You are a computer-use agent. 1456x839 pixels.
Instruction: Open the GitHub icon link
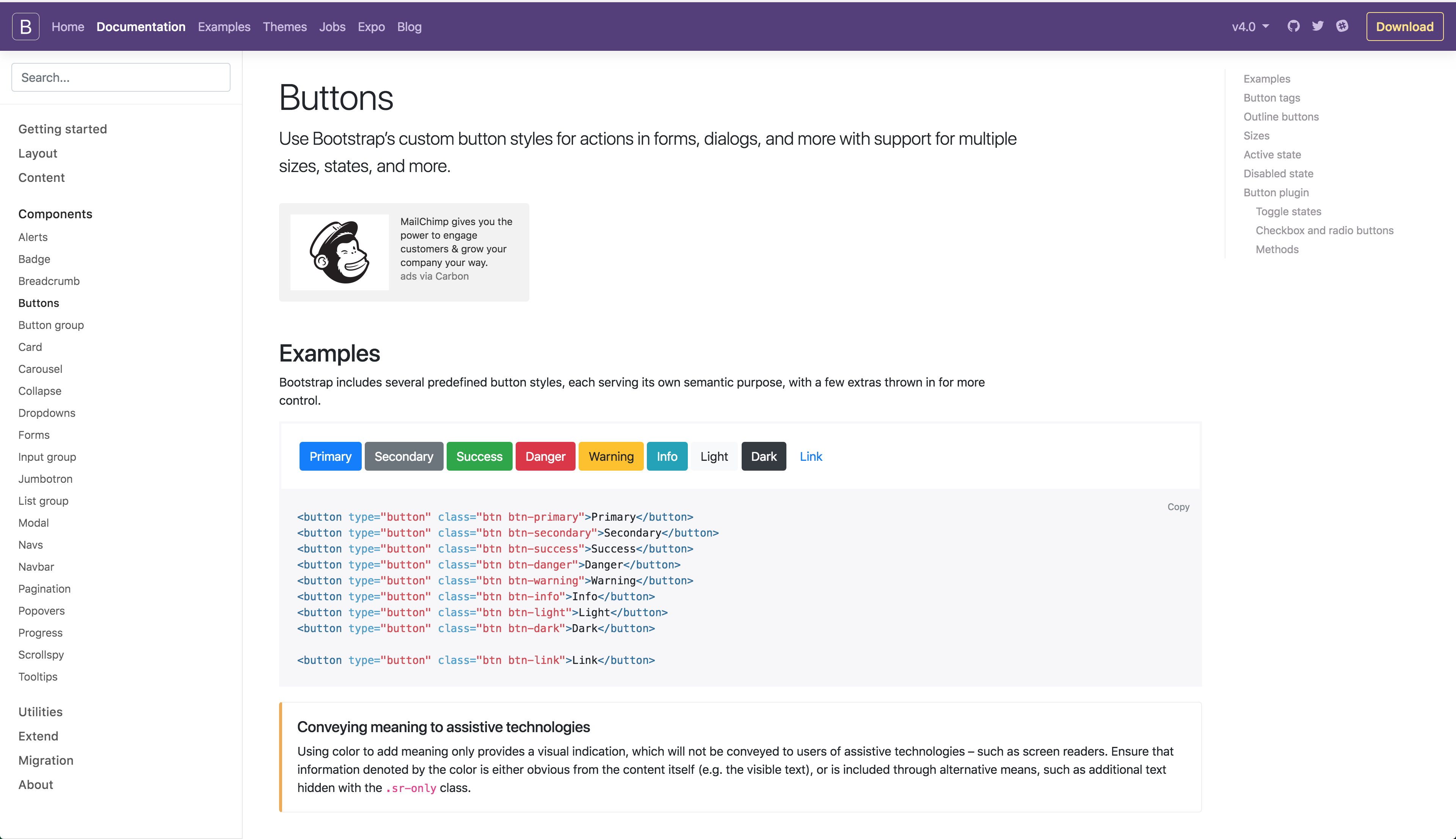point(1293,26)
